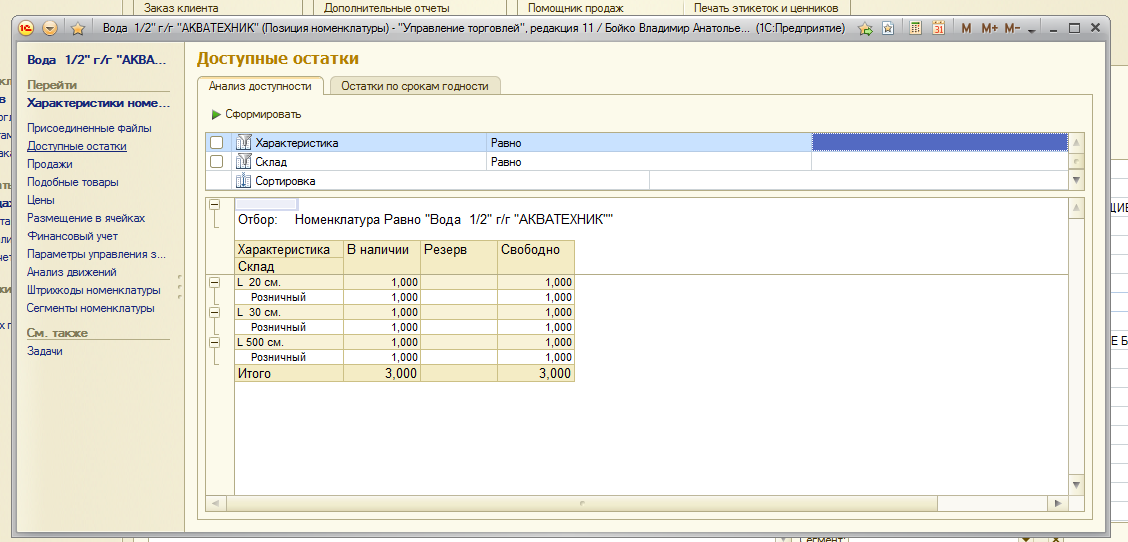Click the Резерв column header

459,257
